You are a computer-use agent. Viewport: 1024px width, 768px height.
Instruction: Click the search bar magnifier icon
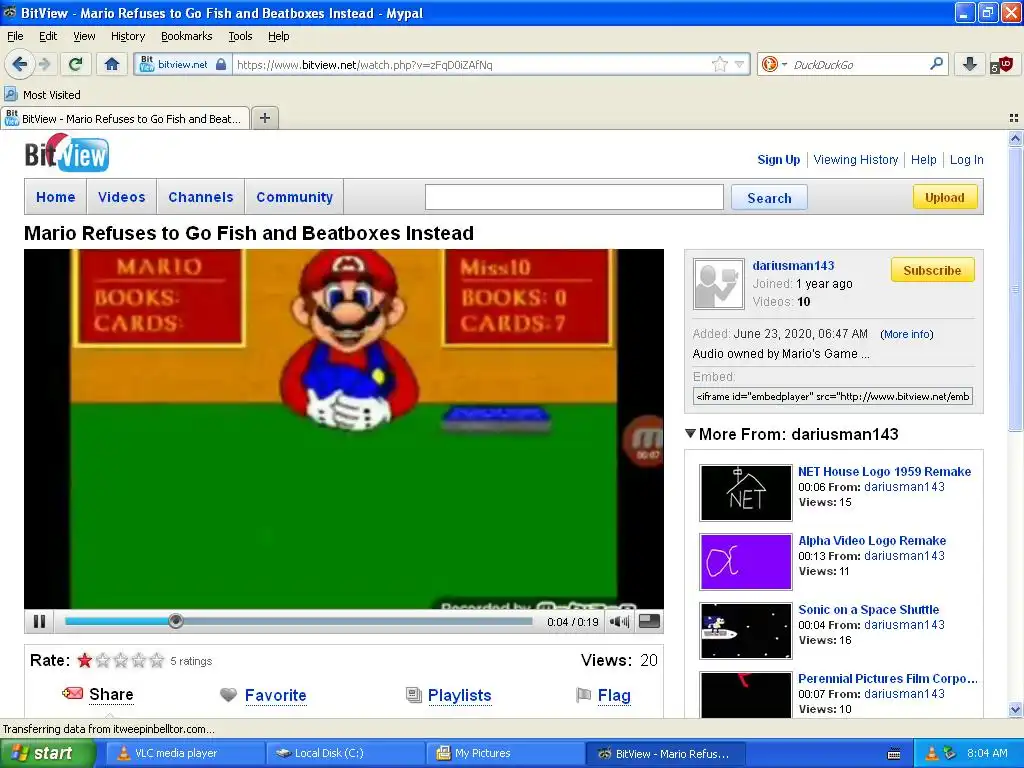(936, 64)
